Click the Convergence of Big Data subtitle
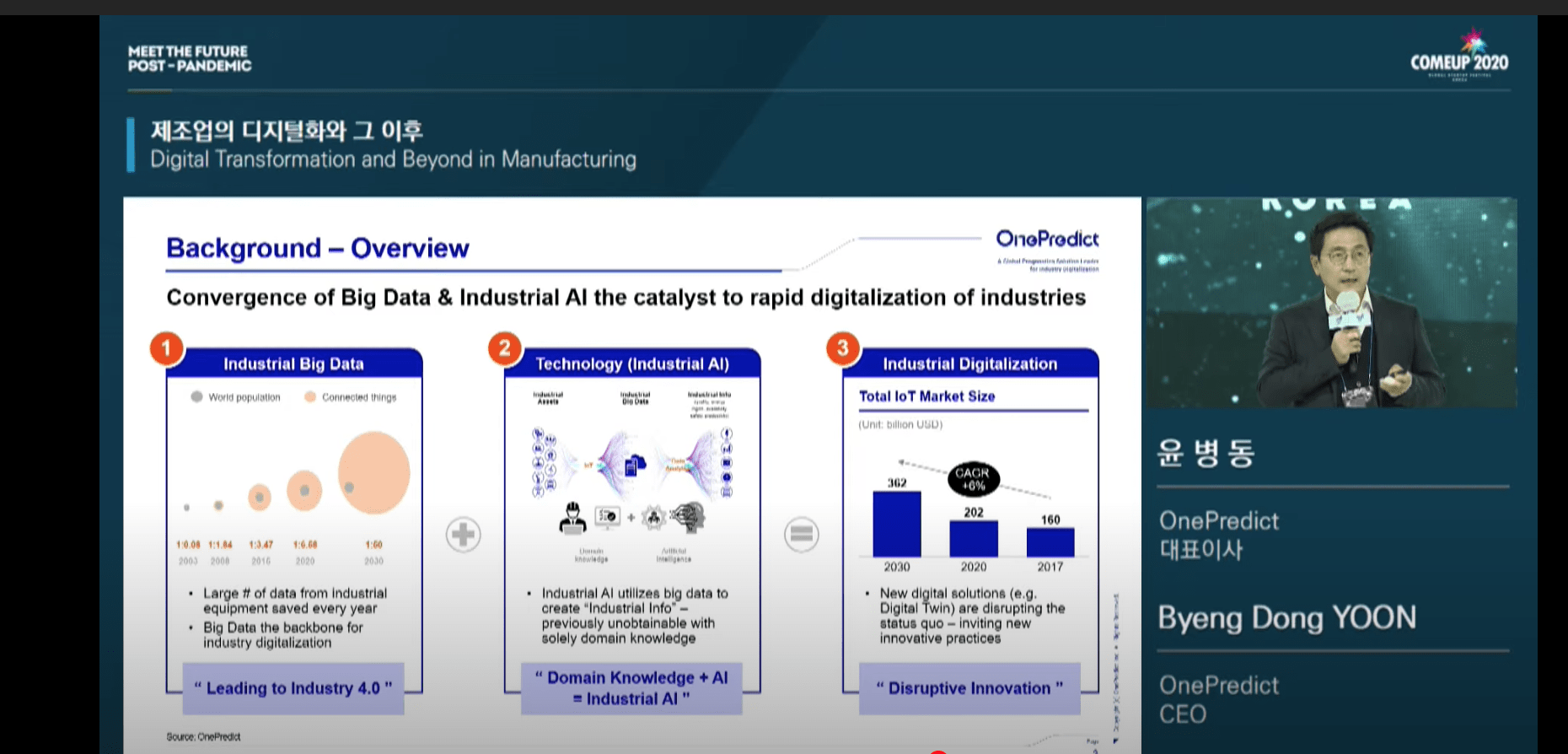1568x754 pixels. click(626, 297)
